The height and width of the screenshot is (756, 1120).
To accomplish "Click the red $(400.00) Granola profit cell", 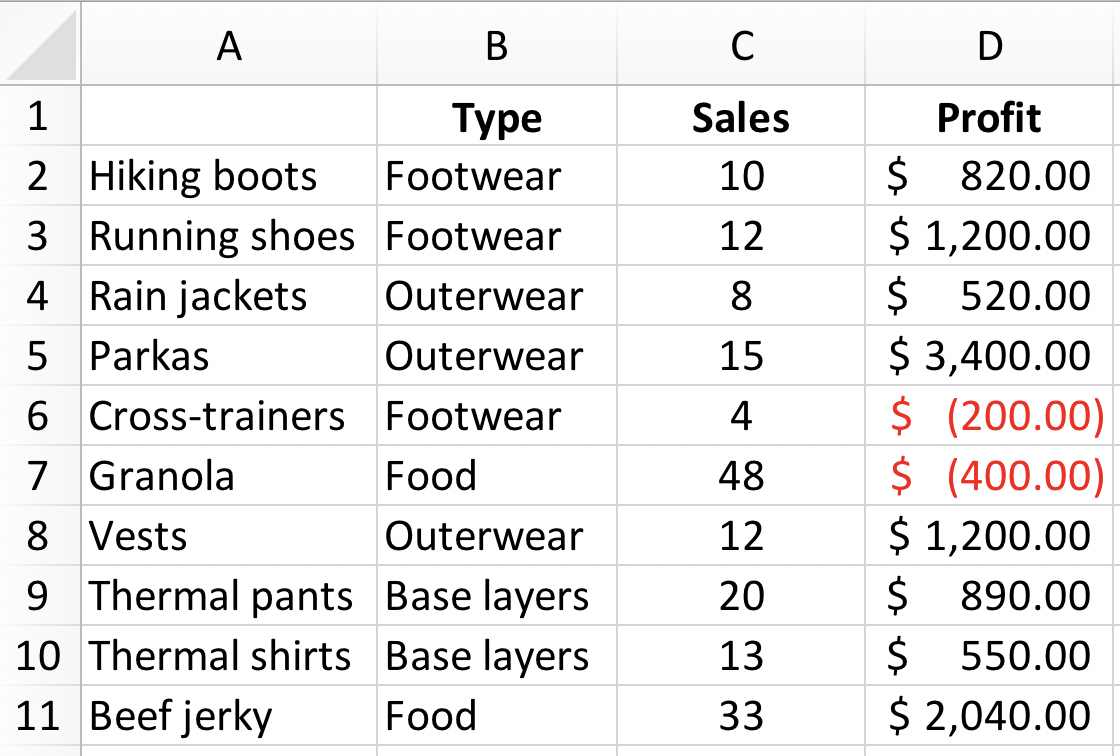I will pos(989,476).
